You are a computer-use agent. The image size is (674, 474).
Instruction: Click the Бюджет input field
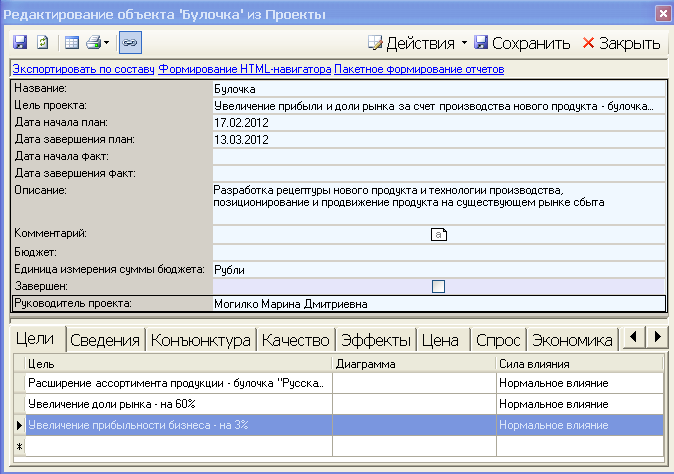point(438,252)
